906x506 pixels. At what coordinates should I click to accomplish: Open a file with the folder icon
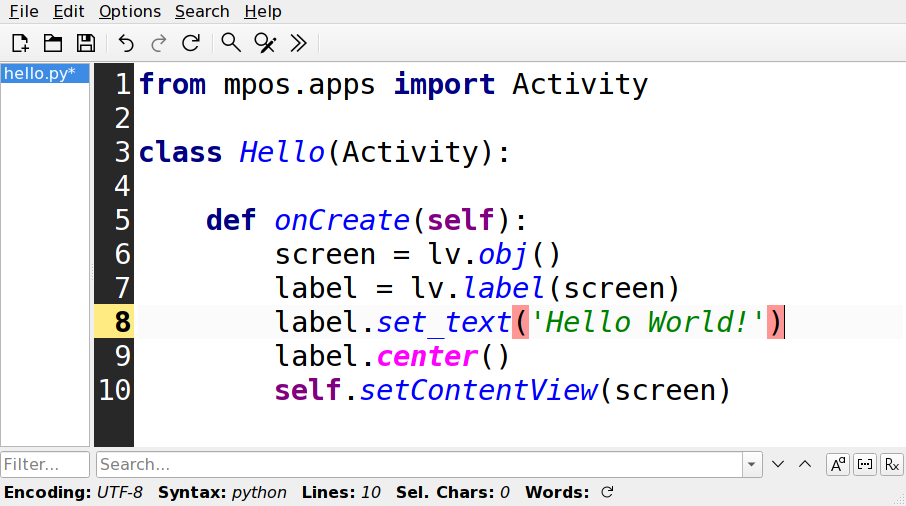[x=53, y=43]
